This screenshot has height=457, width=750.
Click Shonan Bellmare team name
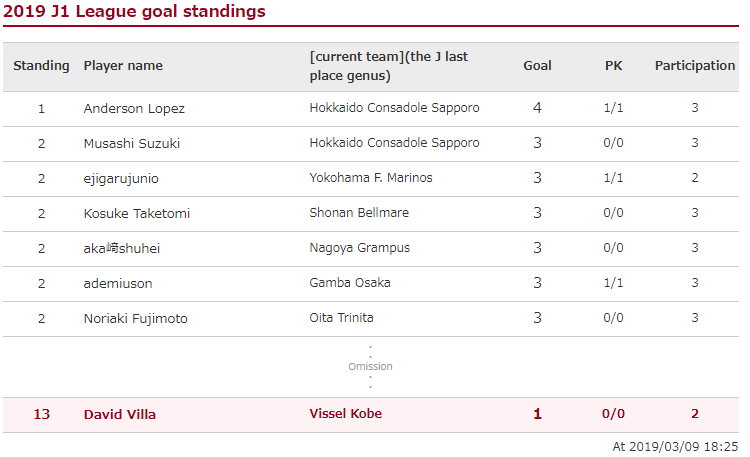point(359,212)
